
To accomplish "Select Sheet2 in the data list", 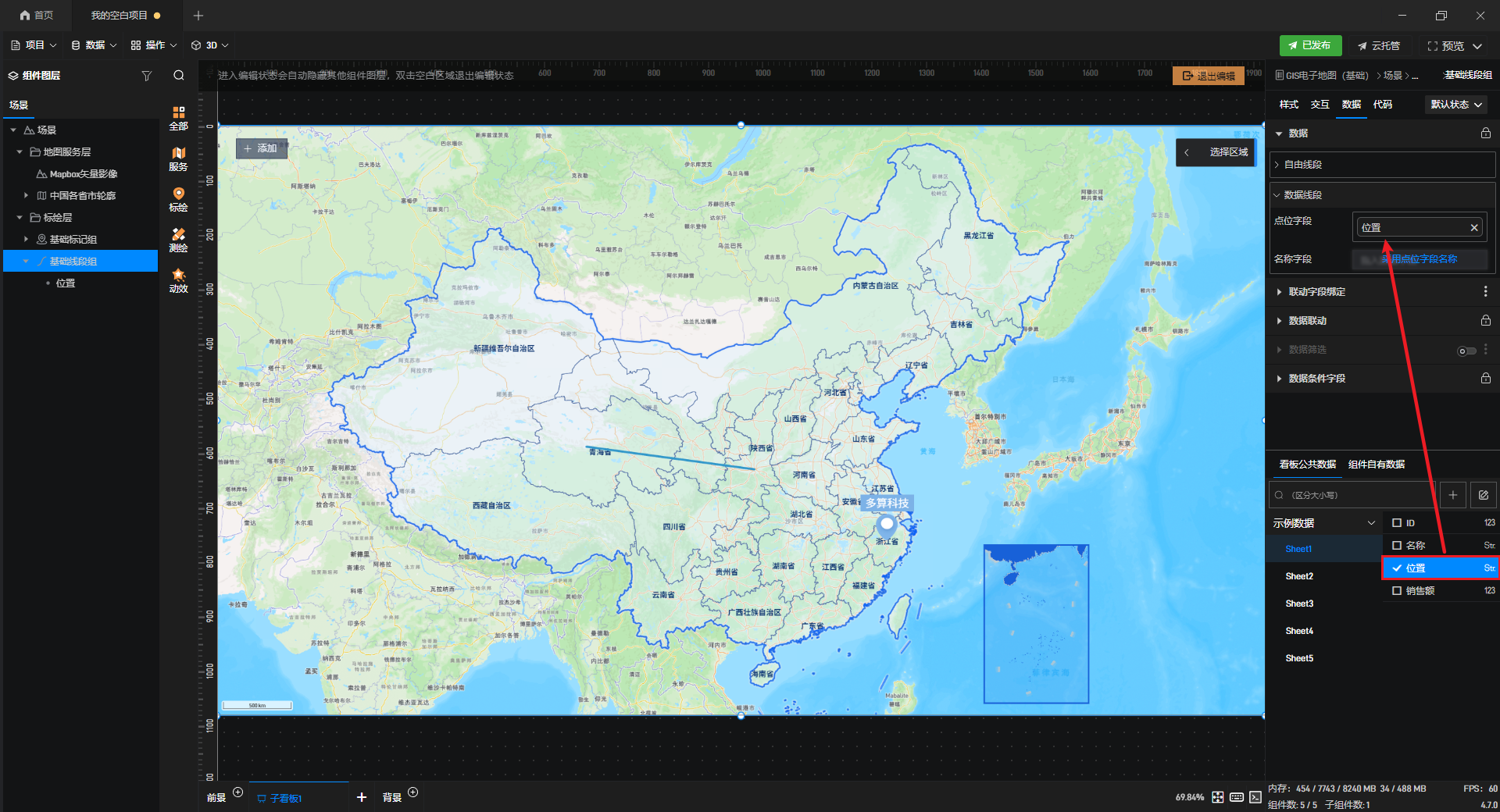I will [1299, 576].
